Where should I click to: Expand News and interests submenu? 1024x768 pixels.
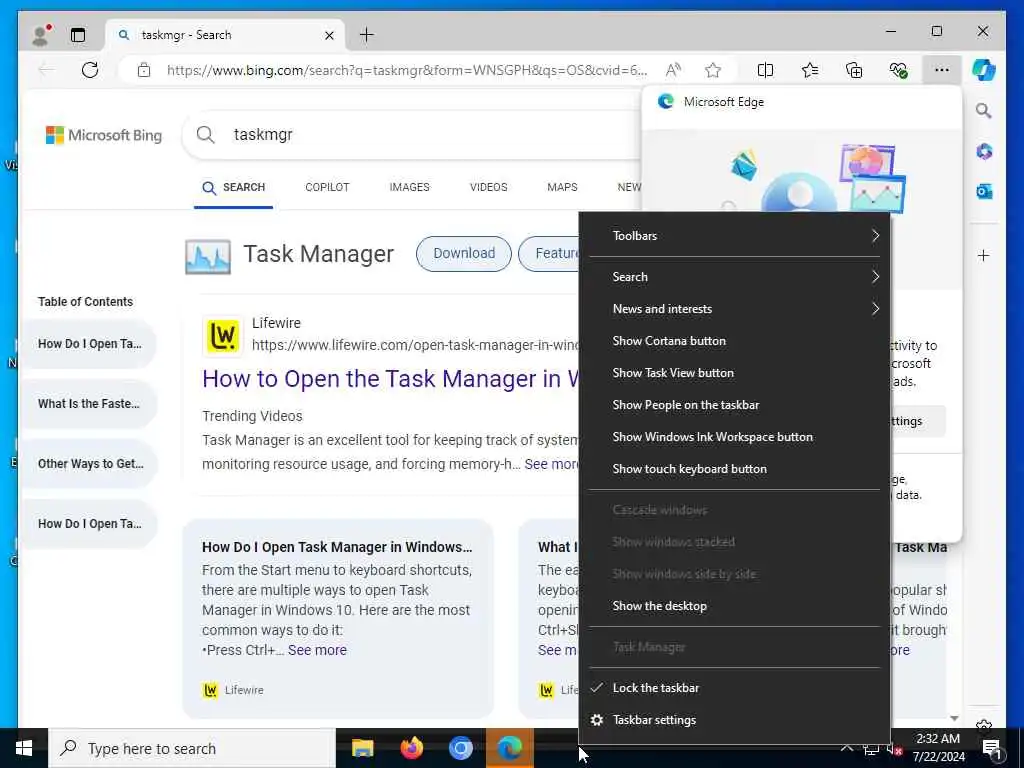735,309
